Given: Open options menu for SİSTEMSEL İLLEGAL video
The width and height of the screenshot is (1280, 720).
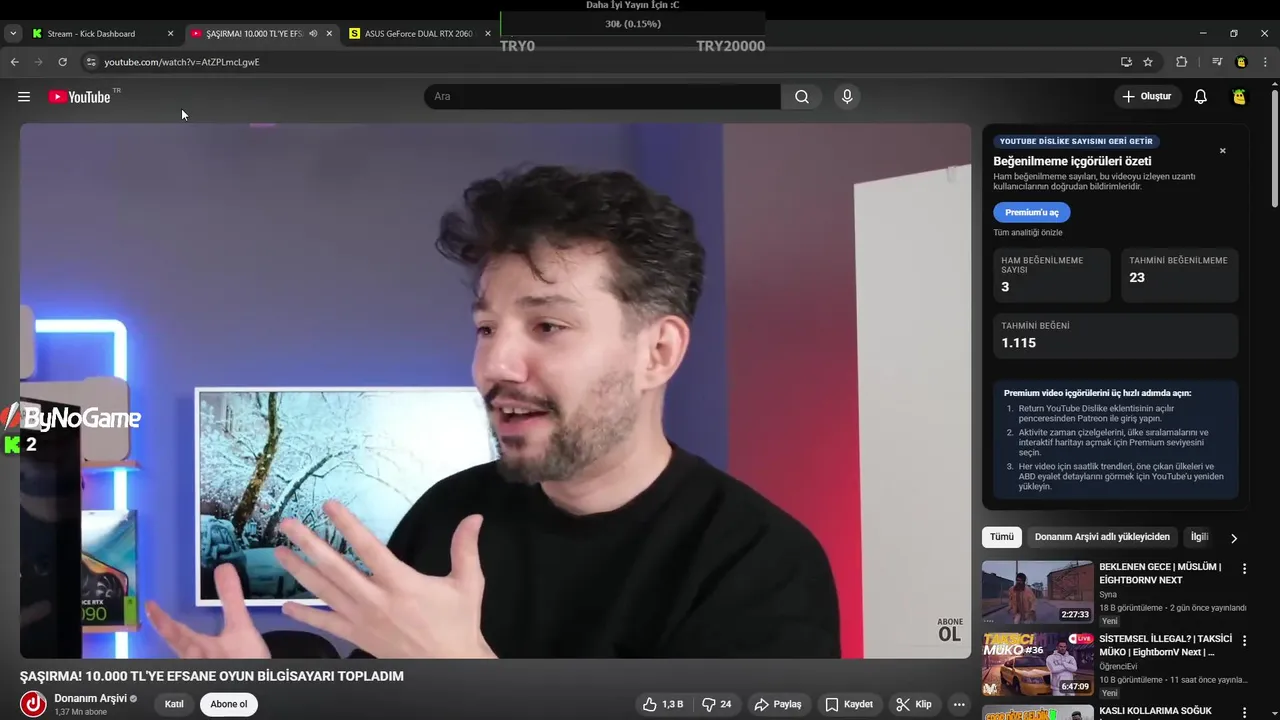Looking at the screenshot, I should [x=1244, y=640].
